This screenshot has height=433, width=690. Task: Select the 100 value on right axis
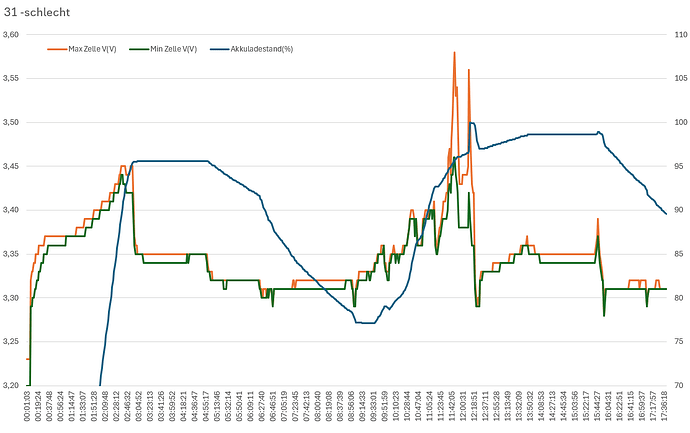click(679, 122)
